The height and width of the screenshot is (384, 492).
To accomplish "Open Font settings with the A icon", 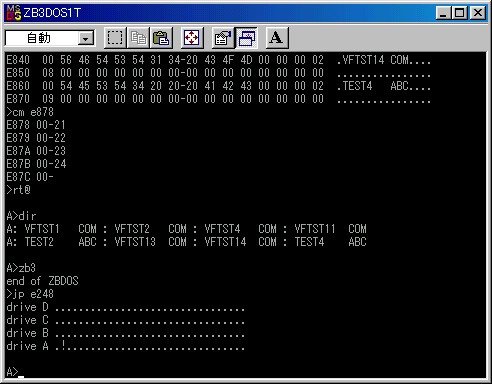I will click(x=277, y=38).
